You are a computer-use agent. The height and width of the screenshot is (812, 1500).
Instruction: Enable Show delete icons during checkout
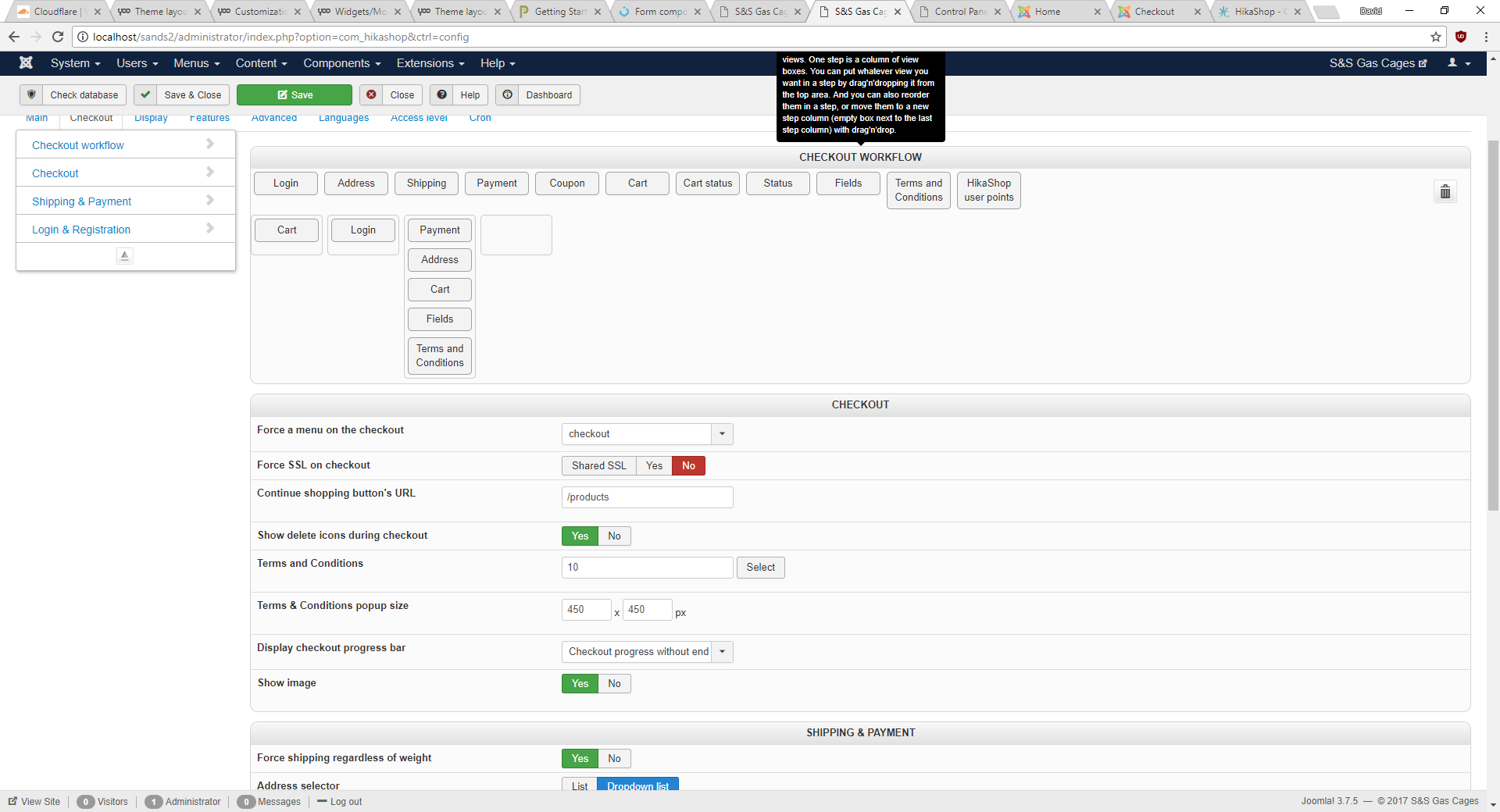click(580, 536)
